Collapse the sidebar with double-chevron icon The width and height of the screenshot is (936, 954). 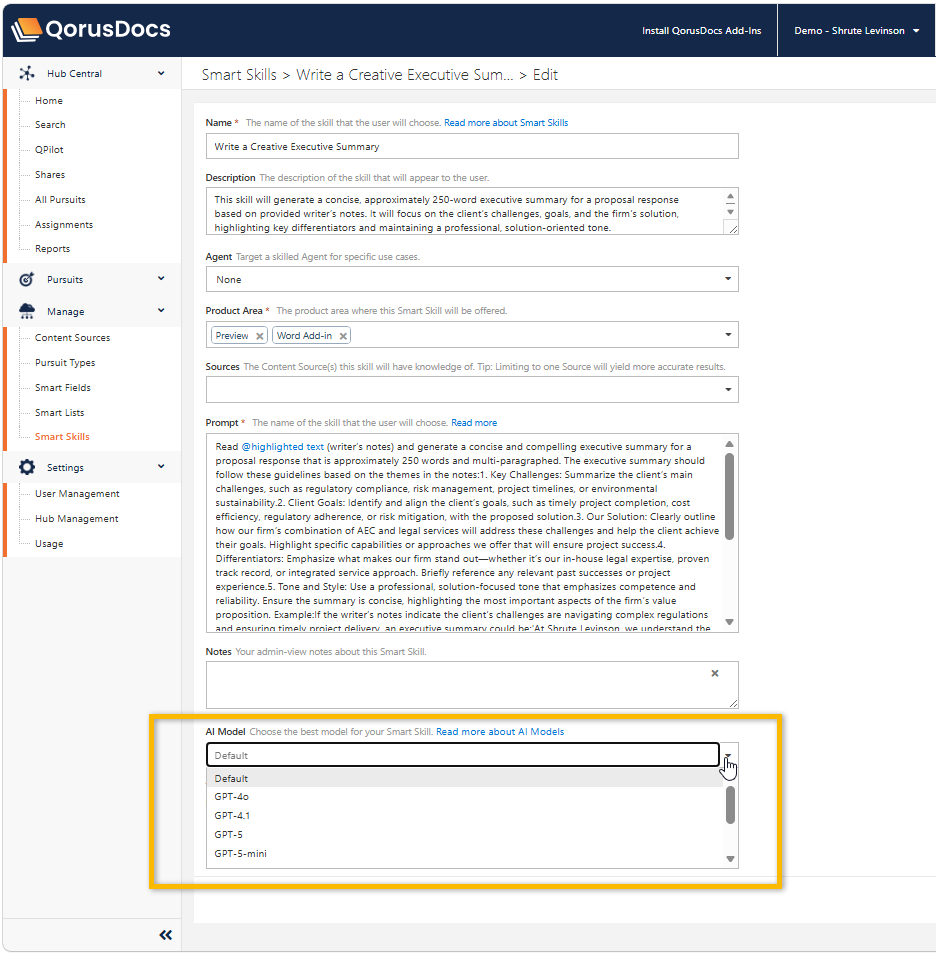click(166, 935)
